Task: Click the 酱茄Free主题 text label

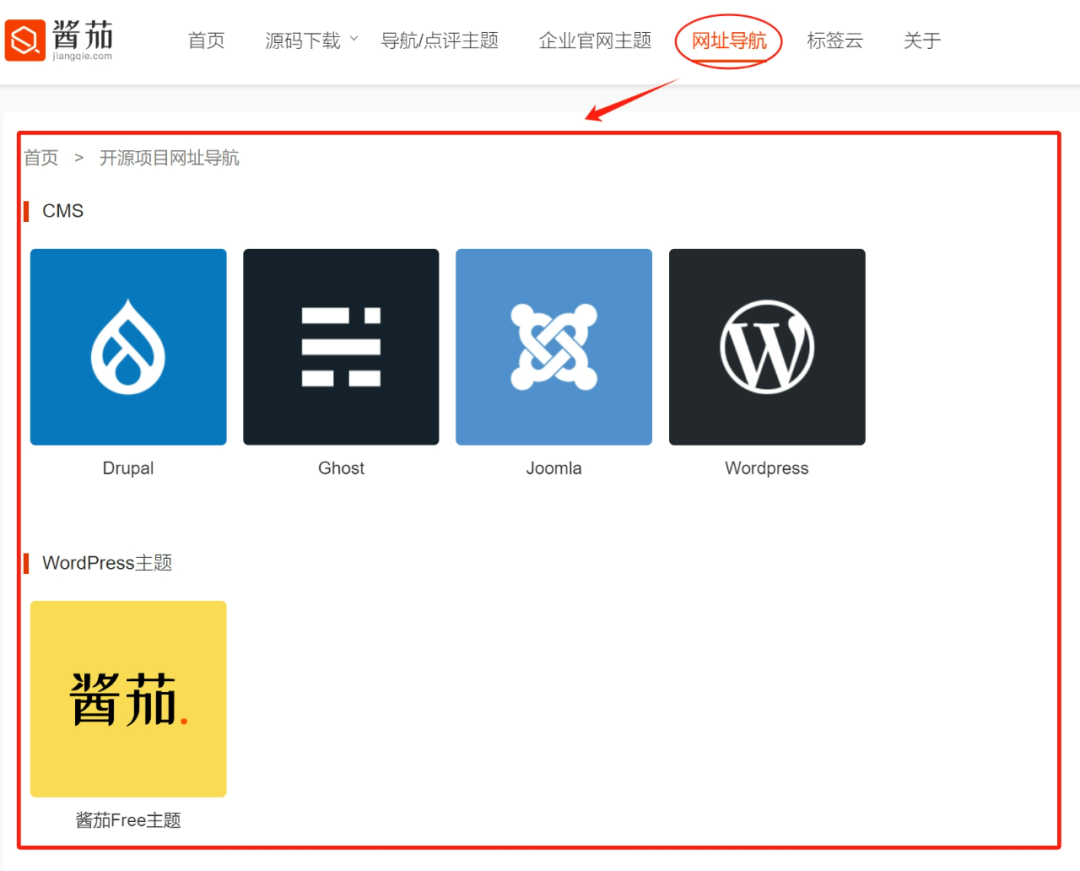Action: [x=128, y=820]
